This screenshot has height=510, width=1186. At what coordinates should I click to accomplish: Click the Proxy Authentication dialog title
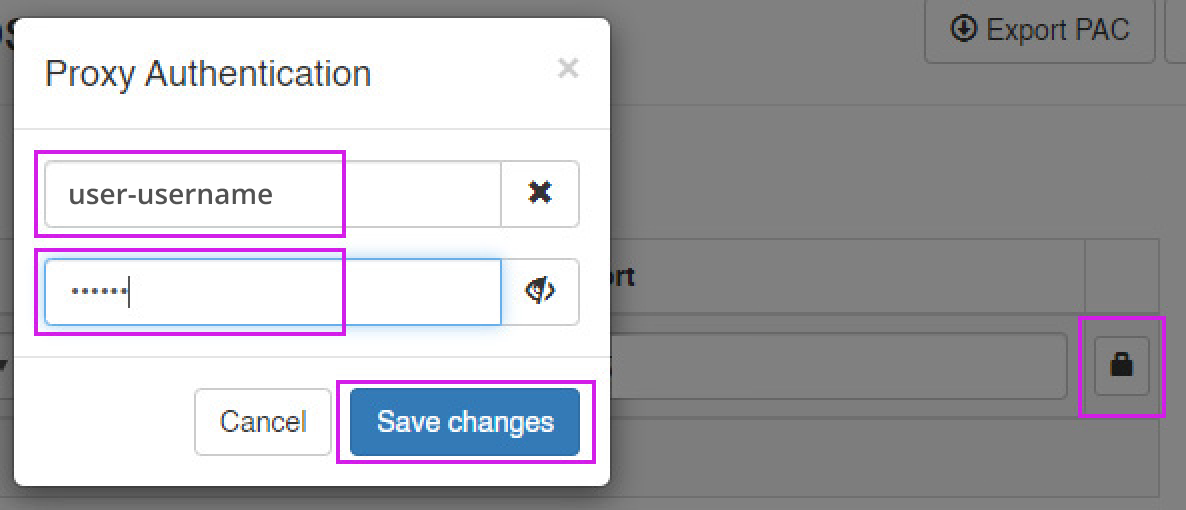point(208,74)
